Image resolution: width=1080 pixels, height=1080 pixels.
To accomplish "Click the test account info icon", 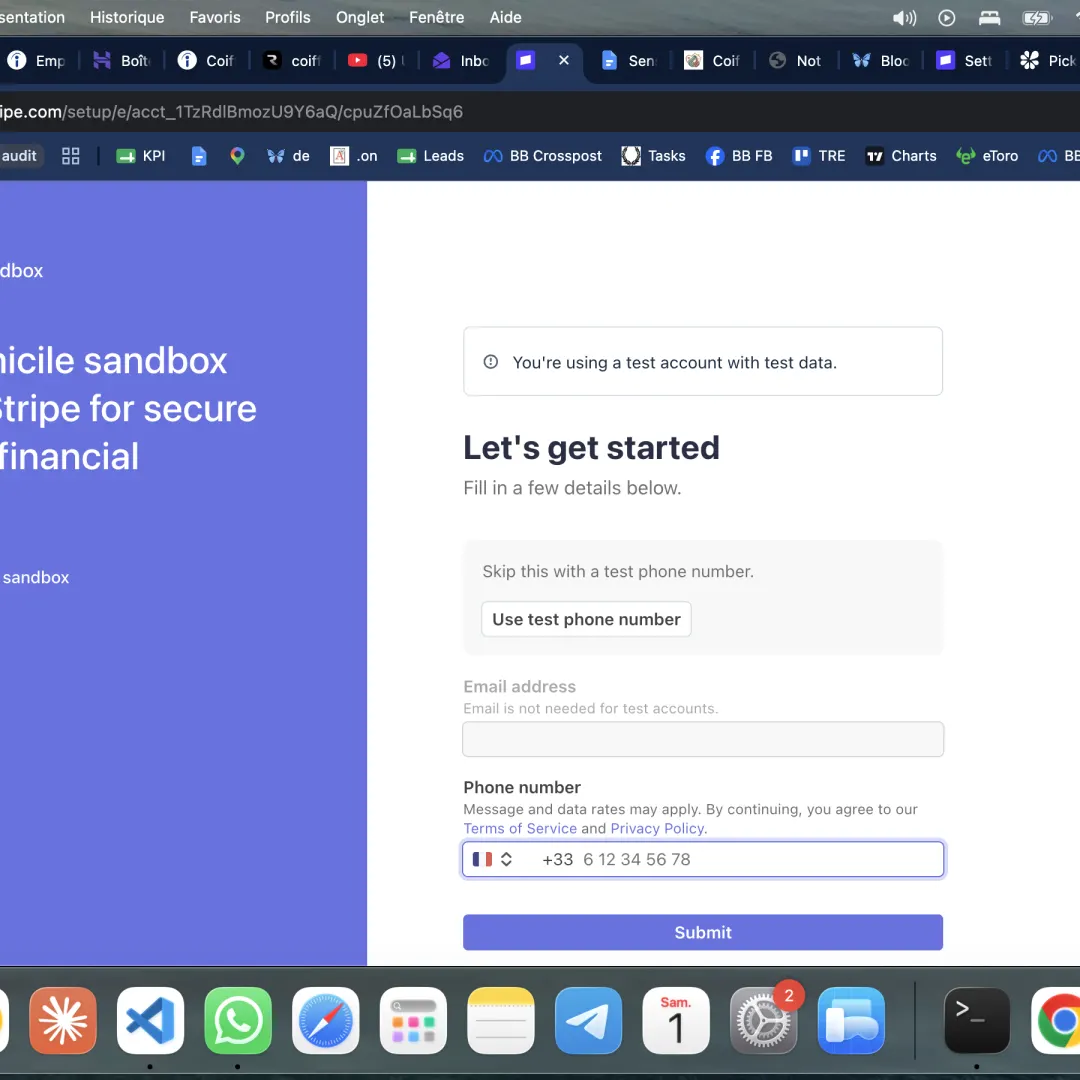I will (x=490, y=362).
